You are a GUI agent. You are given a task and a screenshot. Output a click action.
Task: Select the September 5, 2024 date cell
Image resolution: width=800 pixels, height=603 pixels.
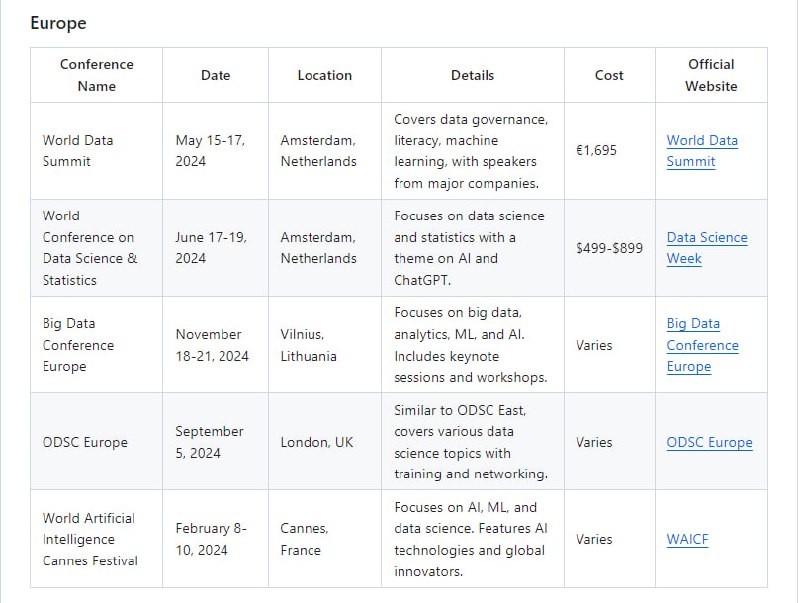click(x=209, y=442)
